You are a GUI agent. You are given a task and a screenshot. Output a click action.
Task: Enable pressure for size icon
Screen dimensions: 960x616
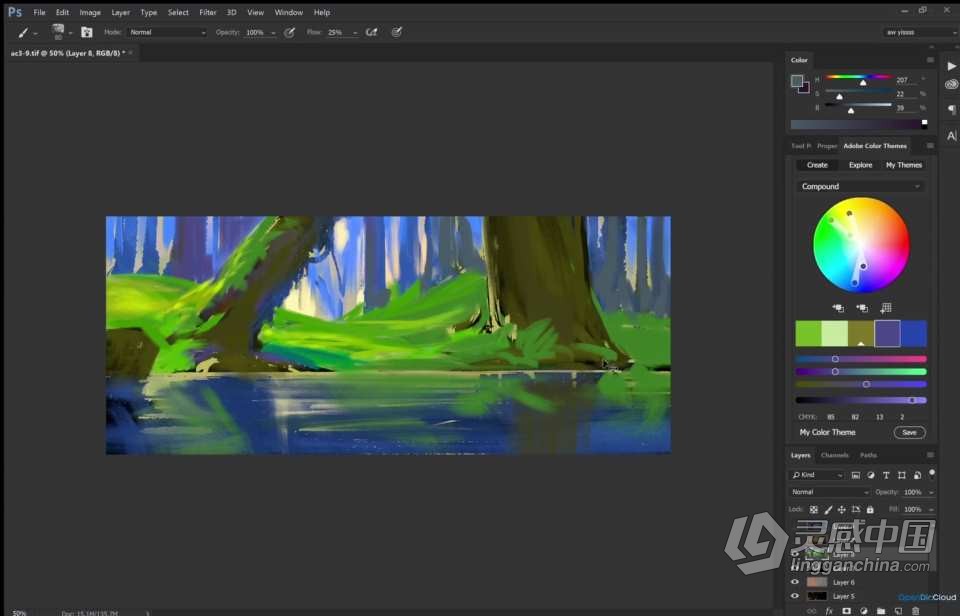397,32
